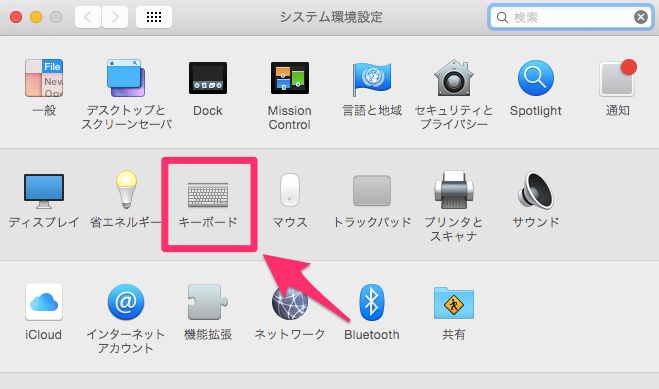Go forward with the right chevron button
The width and height of the screenshot is (659, 389).
tap(115, 17)
